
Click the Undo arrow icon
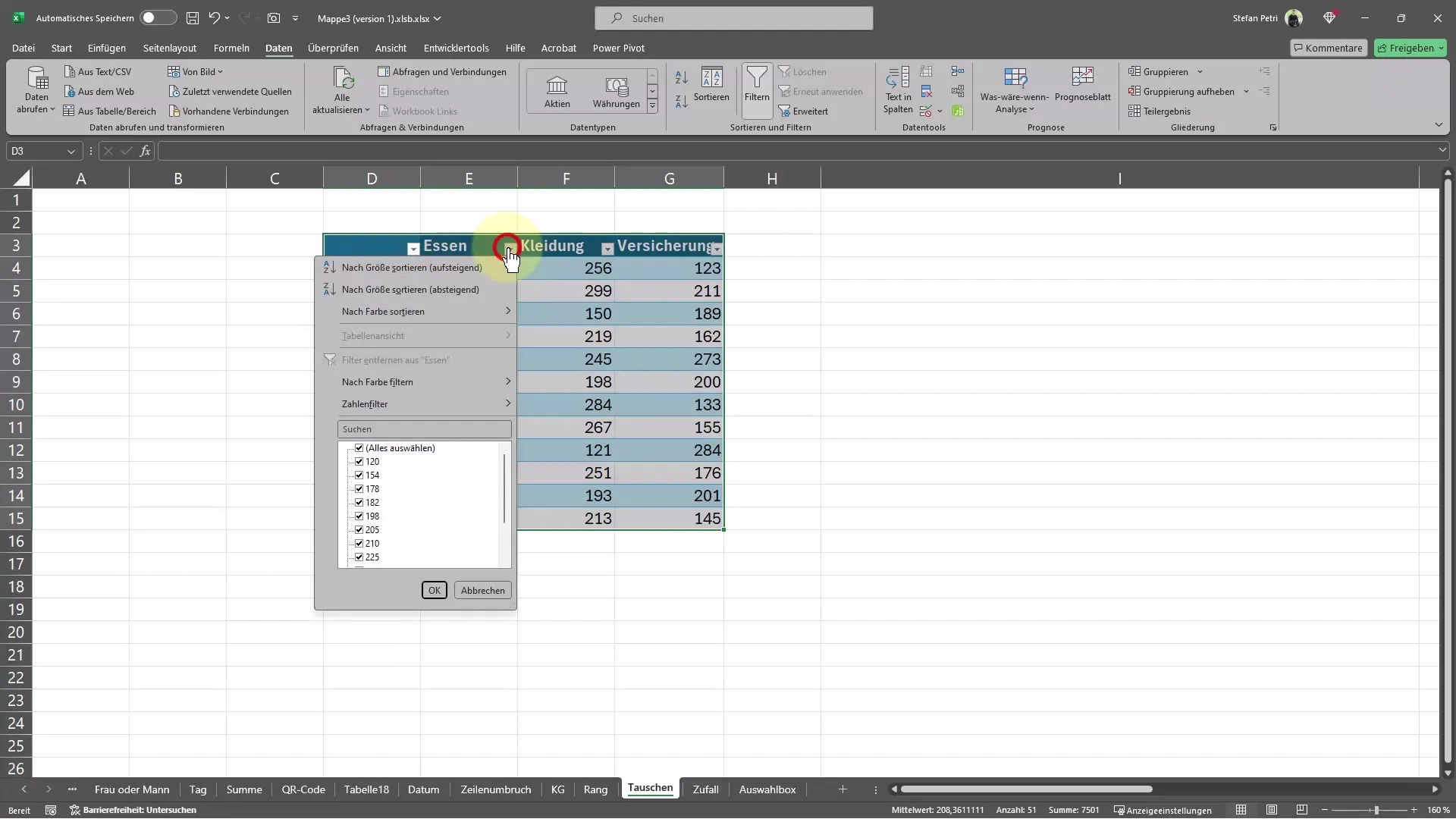coord(214,17)
